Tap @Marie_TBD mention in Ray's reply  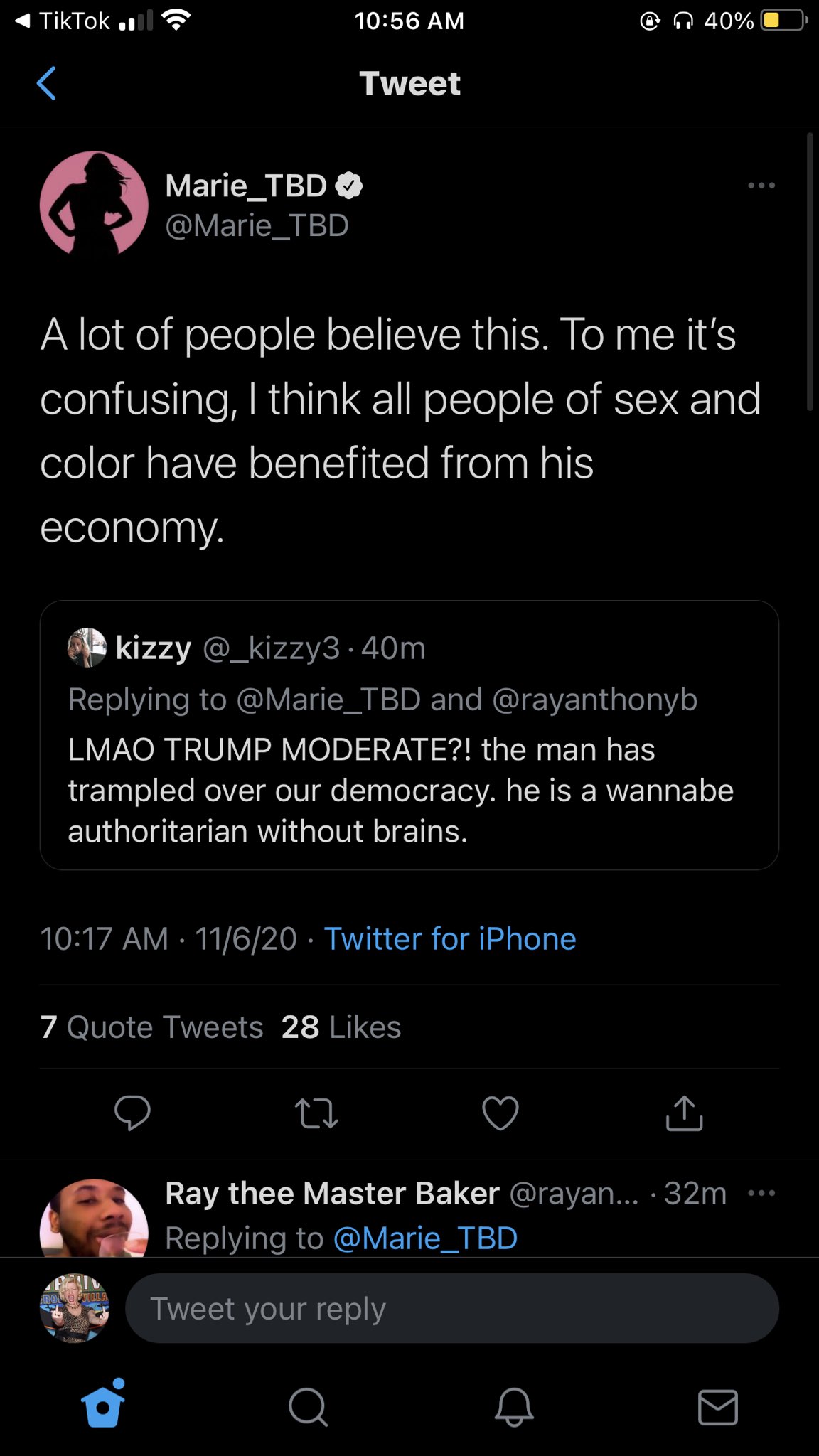click(x=425, y=1238)
